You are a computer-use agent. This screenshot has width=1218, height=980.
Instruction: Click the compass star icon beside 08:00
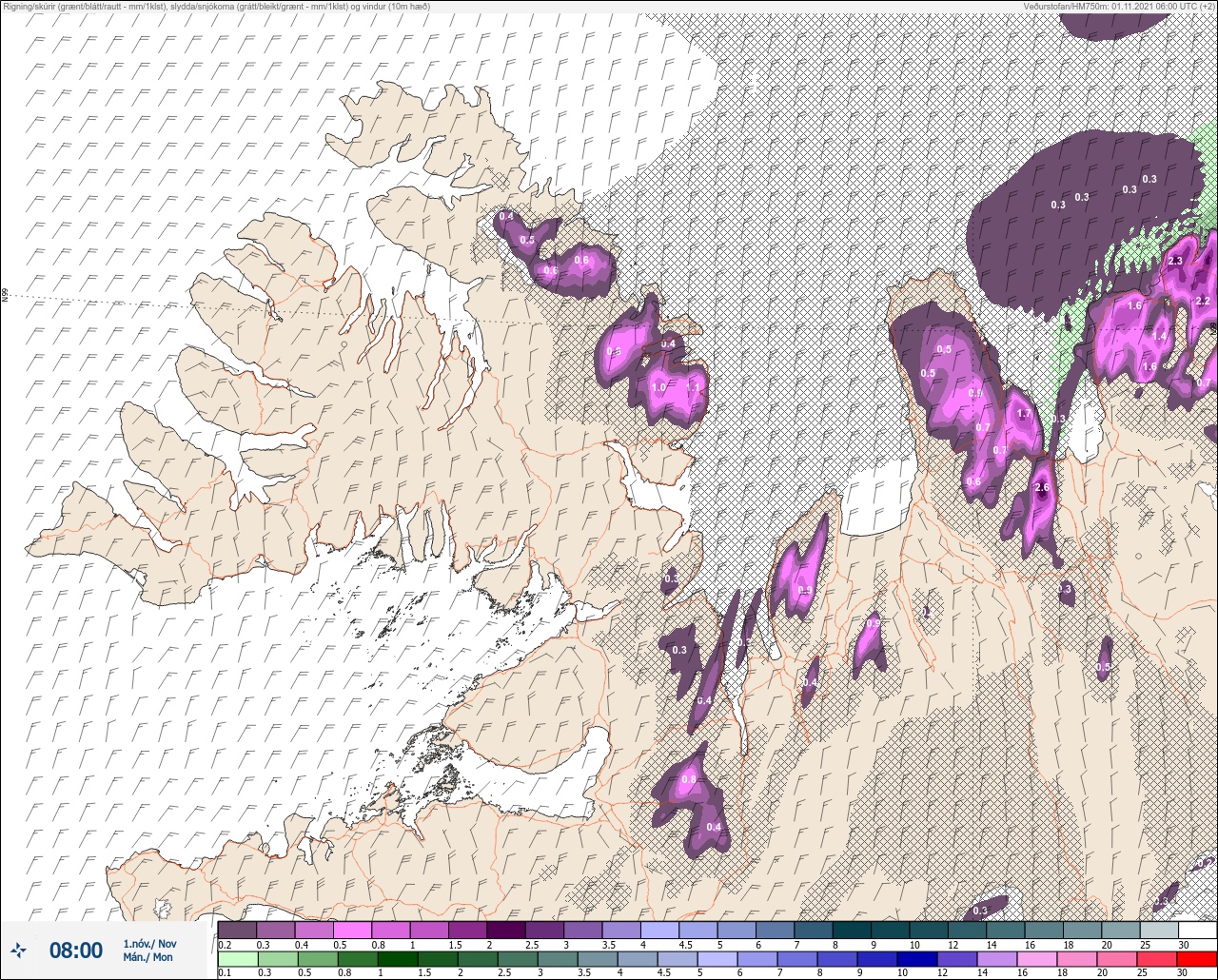coord(19,950)
